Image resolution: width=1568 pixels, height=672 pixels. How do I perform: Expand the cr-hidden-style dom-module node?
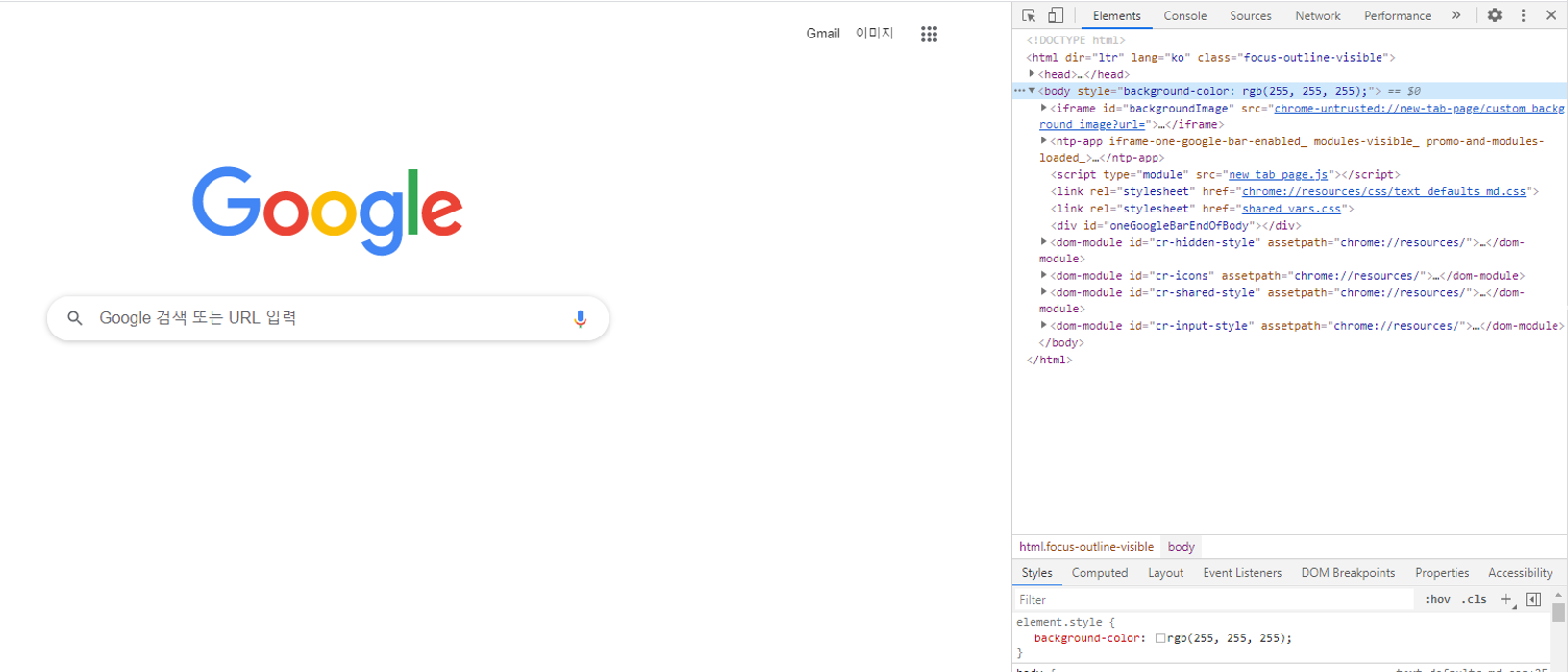point(1044,242)
